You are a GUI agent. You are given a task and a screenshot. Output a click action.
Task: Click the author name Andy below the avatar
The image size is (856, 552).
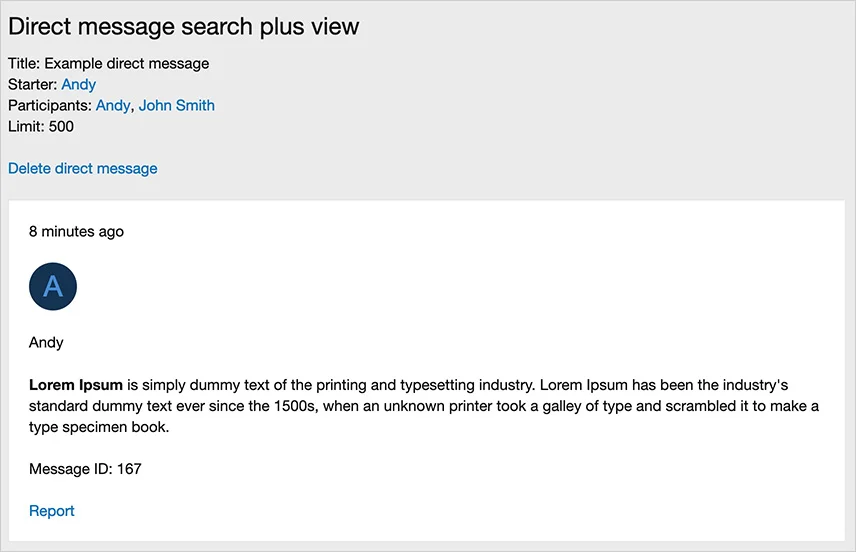(46, 342)
